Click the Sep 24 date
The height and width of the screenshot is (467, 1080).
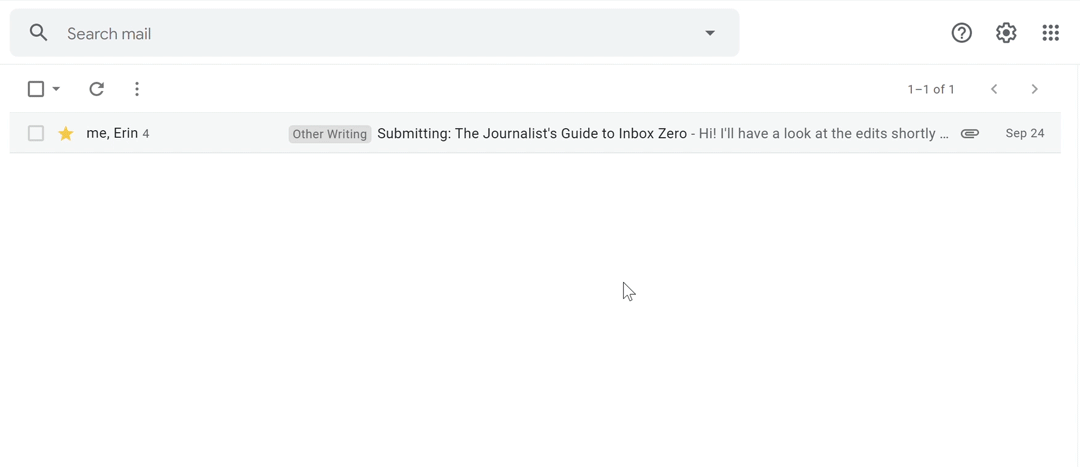pyautogui.click(x=1024, y=133)
